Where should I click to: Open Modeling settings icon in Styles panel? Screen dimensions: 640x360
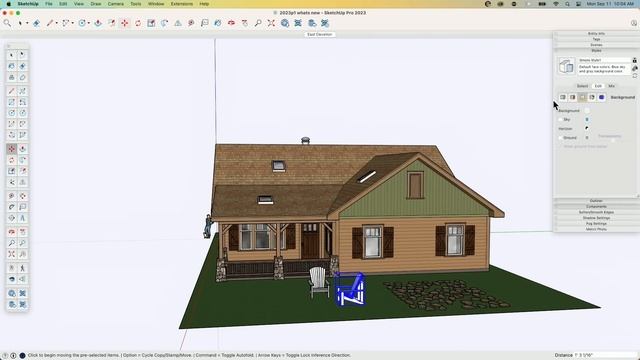tap(601, 97)
